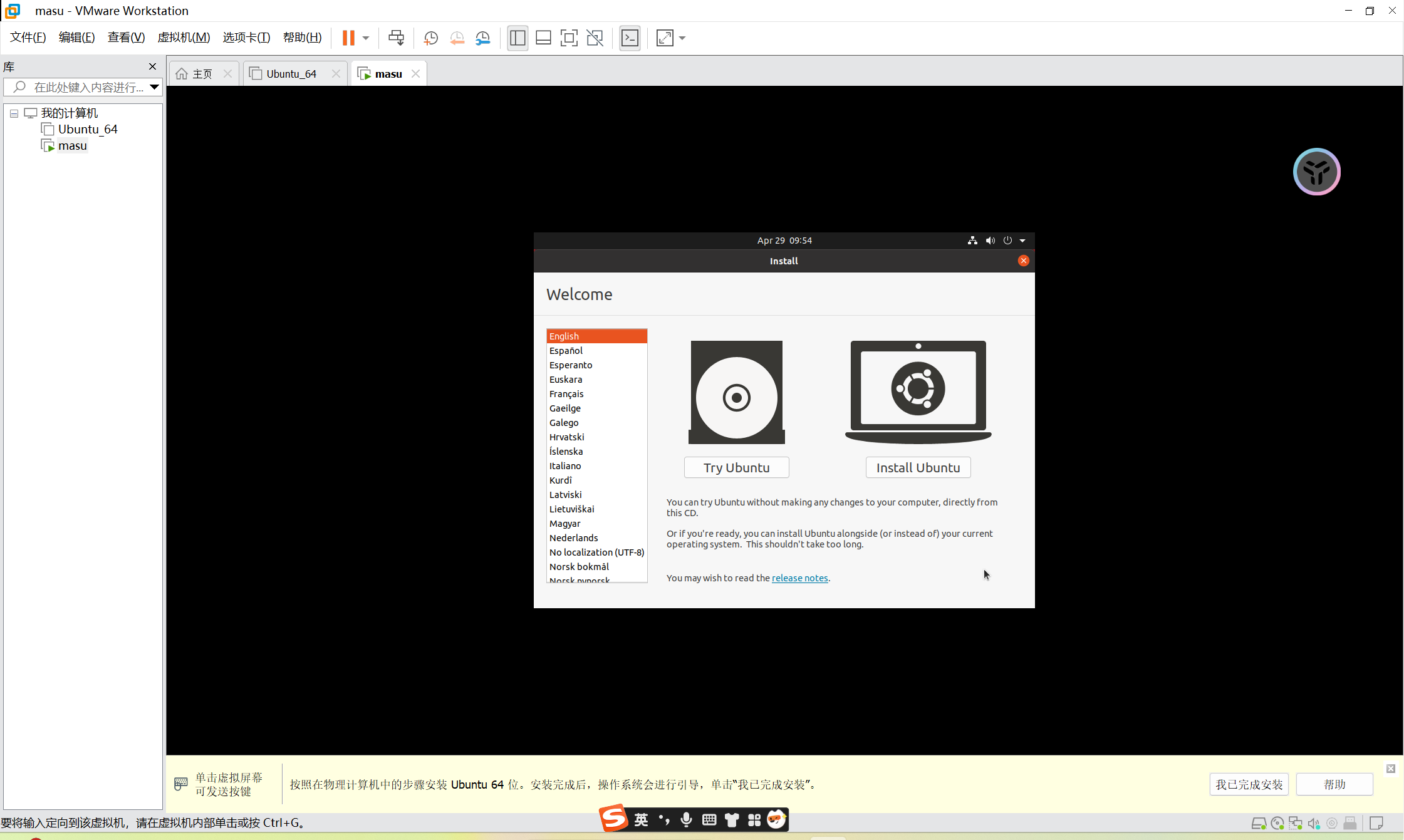Click the Install Ubuntu button
The width and height of the screenshot is (1404, 840).
(x=918, y=467)
